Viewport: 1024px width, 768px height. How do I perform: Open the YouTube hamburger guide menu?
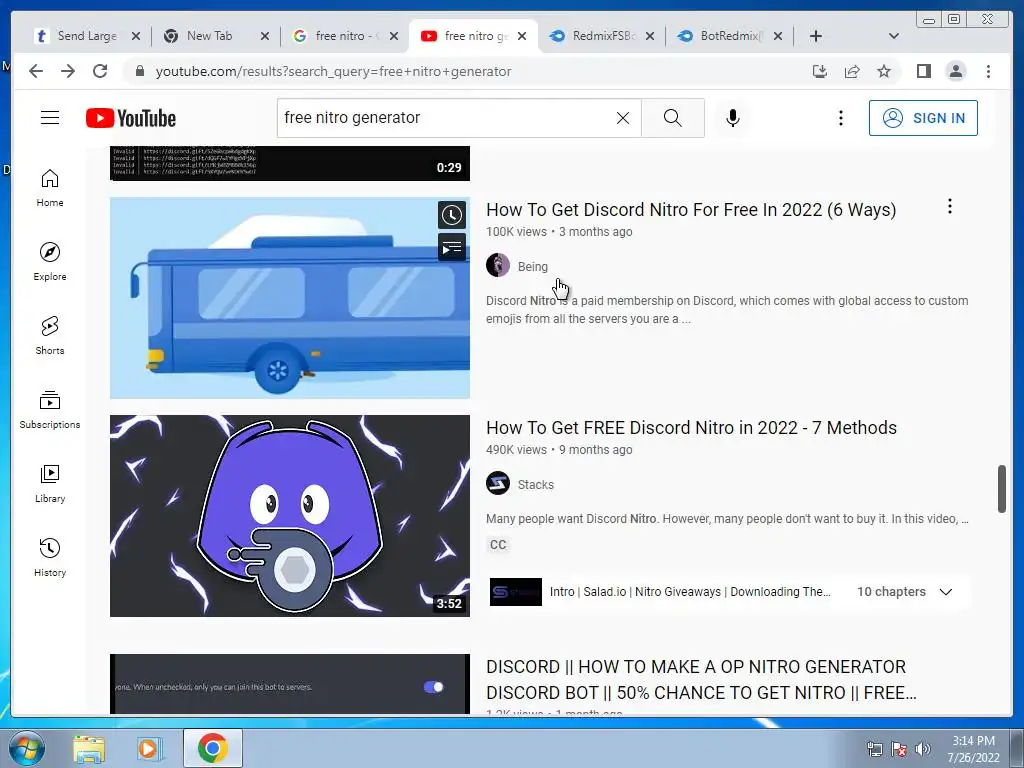50,118
